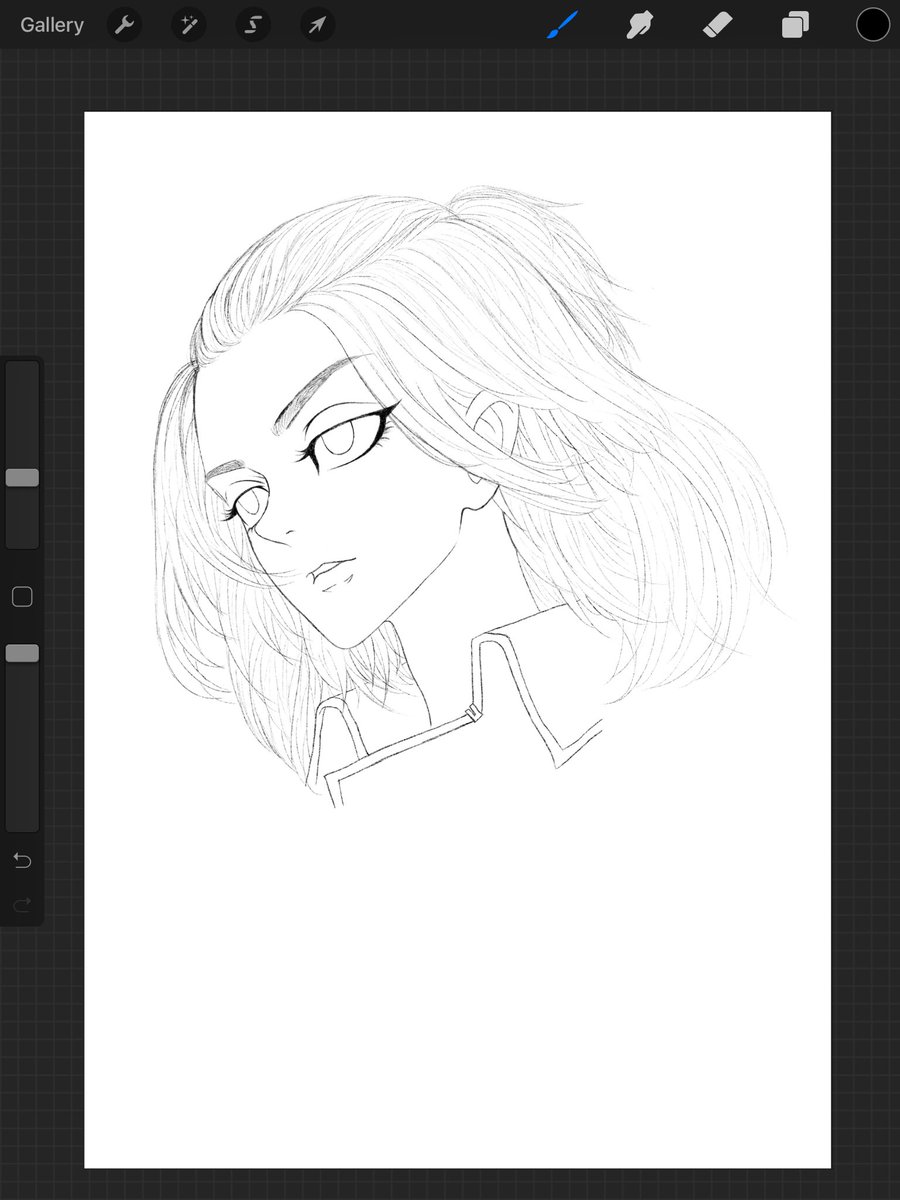Open the Actions wrench menu
This screenshot has width=900, height=1200.
pyautogui.click(x=124, y=25)
